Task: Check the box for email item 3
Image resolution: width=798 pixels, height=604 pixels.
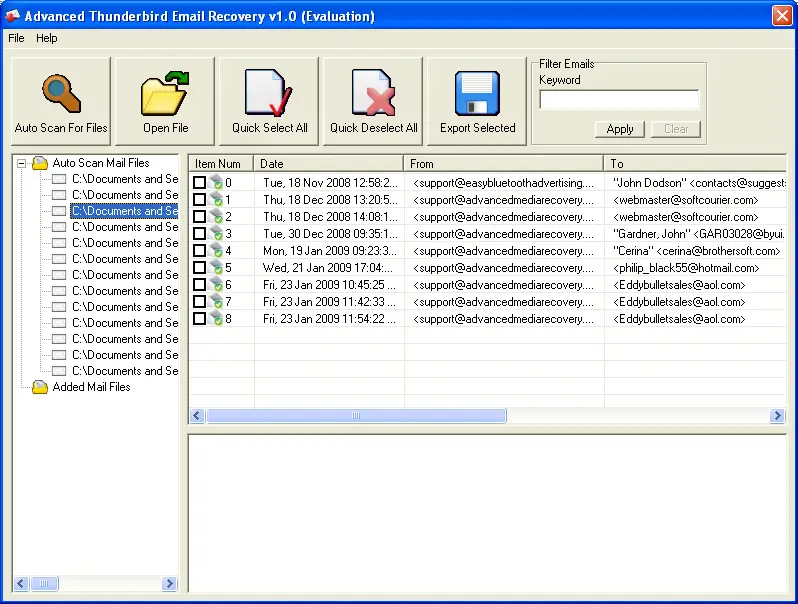Action: pyautogui.click(x=200, y=234)
